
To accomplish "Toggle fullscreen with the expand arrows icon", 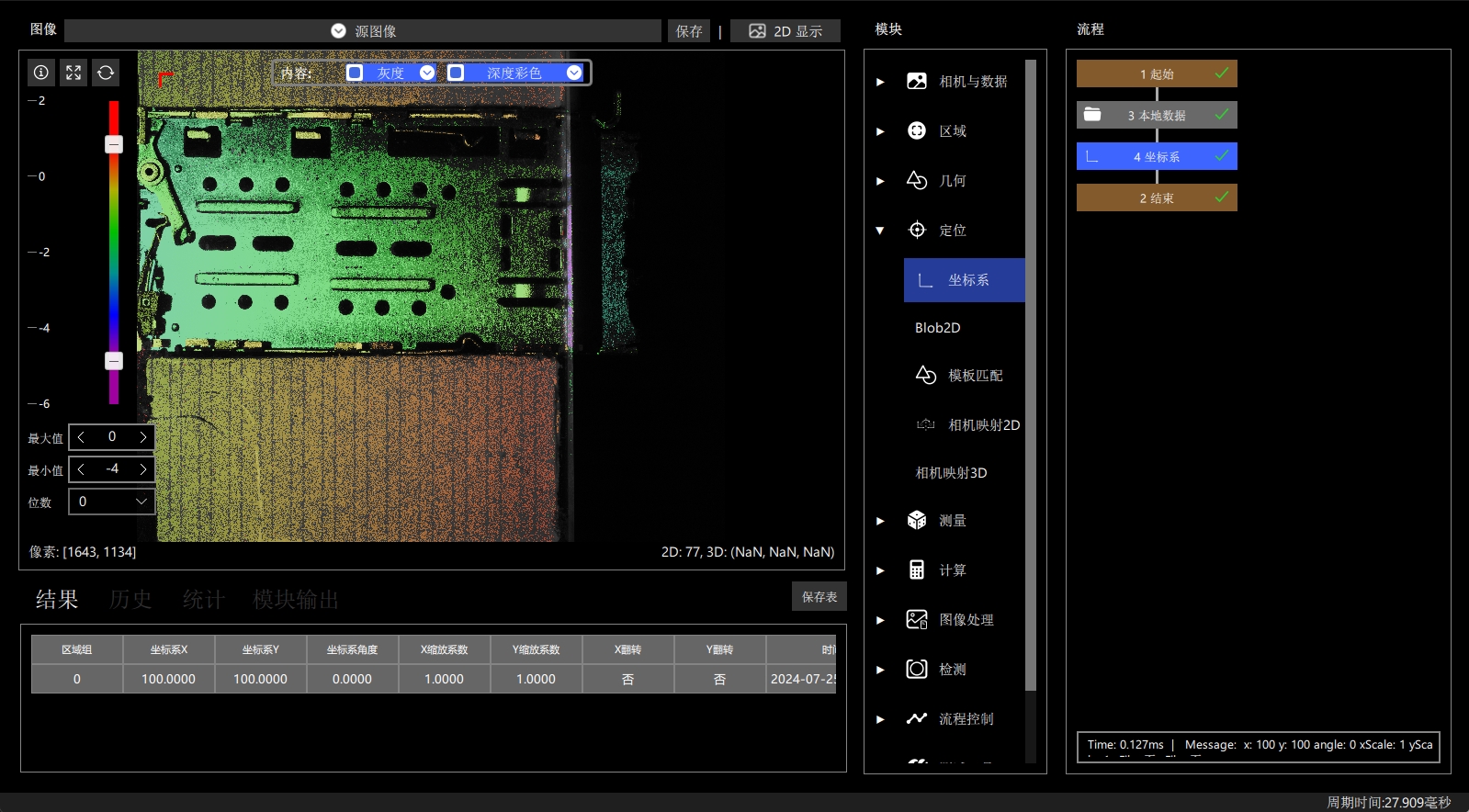I will [73, 73].
